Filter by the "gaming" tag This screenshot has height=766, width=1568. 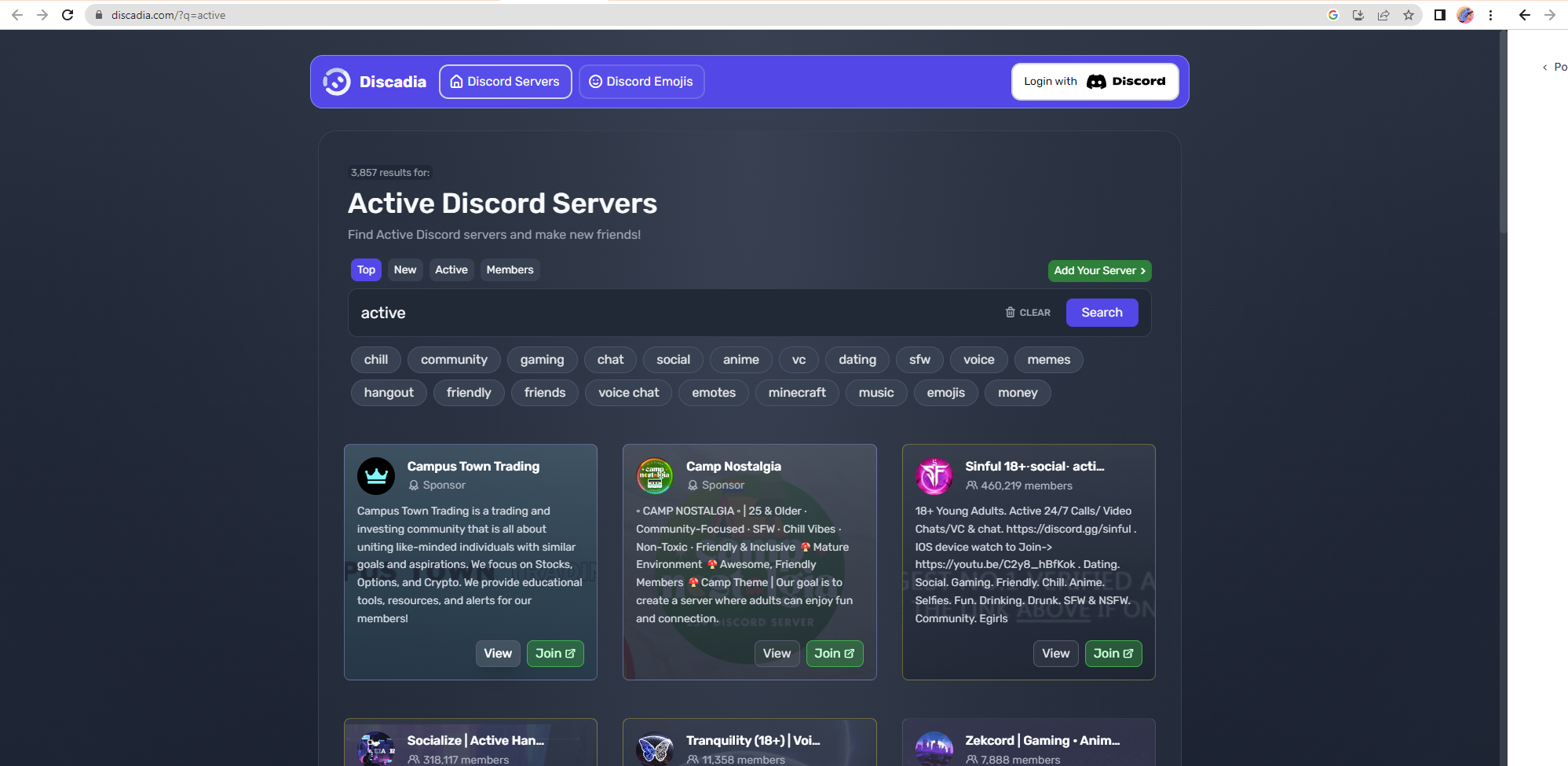point(542,360)
